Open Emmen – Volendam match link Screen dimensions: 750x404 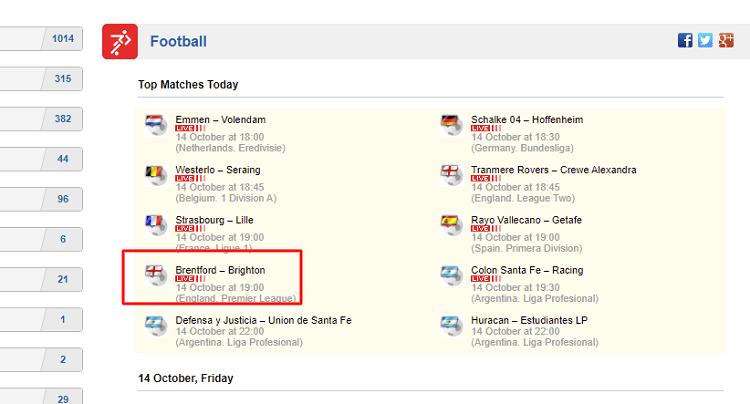221,120
